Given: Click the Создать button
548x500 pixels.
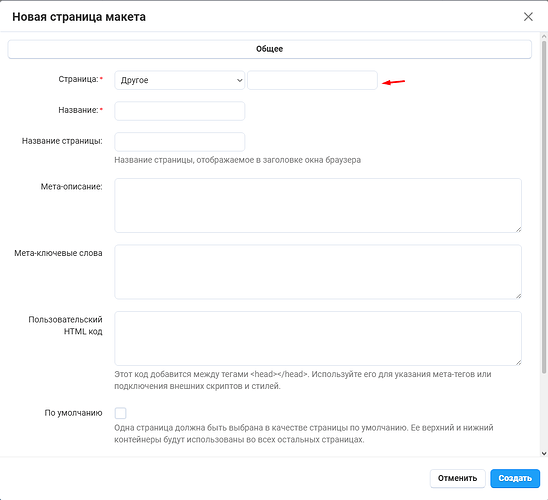Looking at the screenshot, I should click(x=515, y=478).
